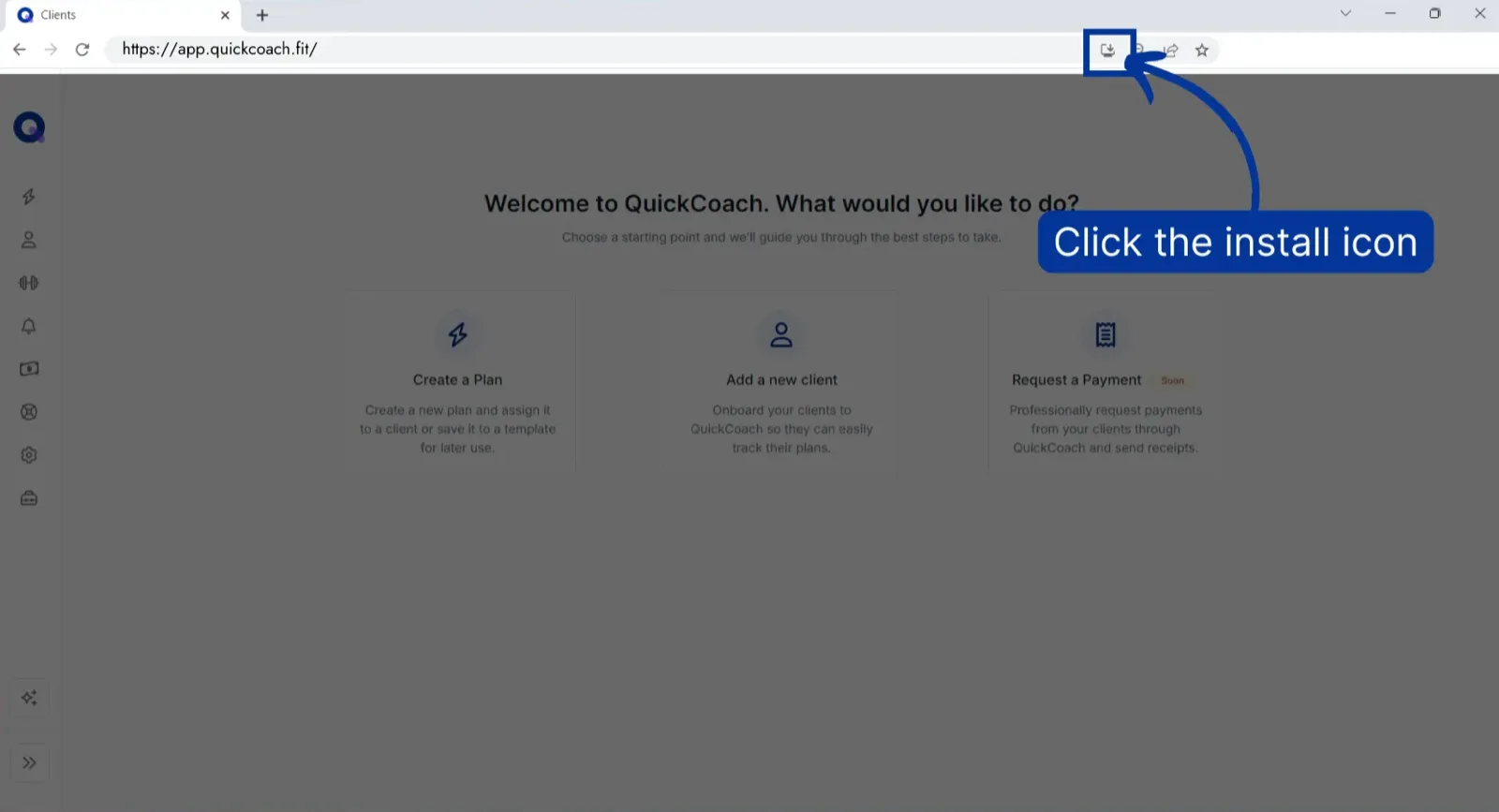The width and height of the screenshot is (1499, 812).
Task: Bookmark this page with the star icon
Action: coord(1202,51)
